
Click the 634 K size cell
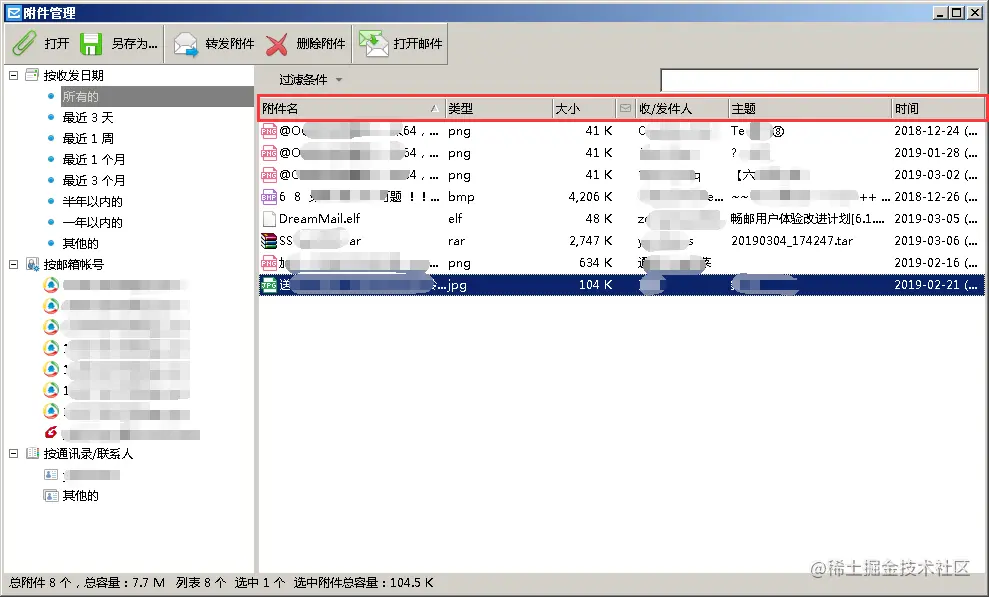point(595,263)
